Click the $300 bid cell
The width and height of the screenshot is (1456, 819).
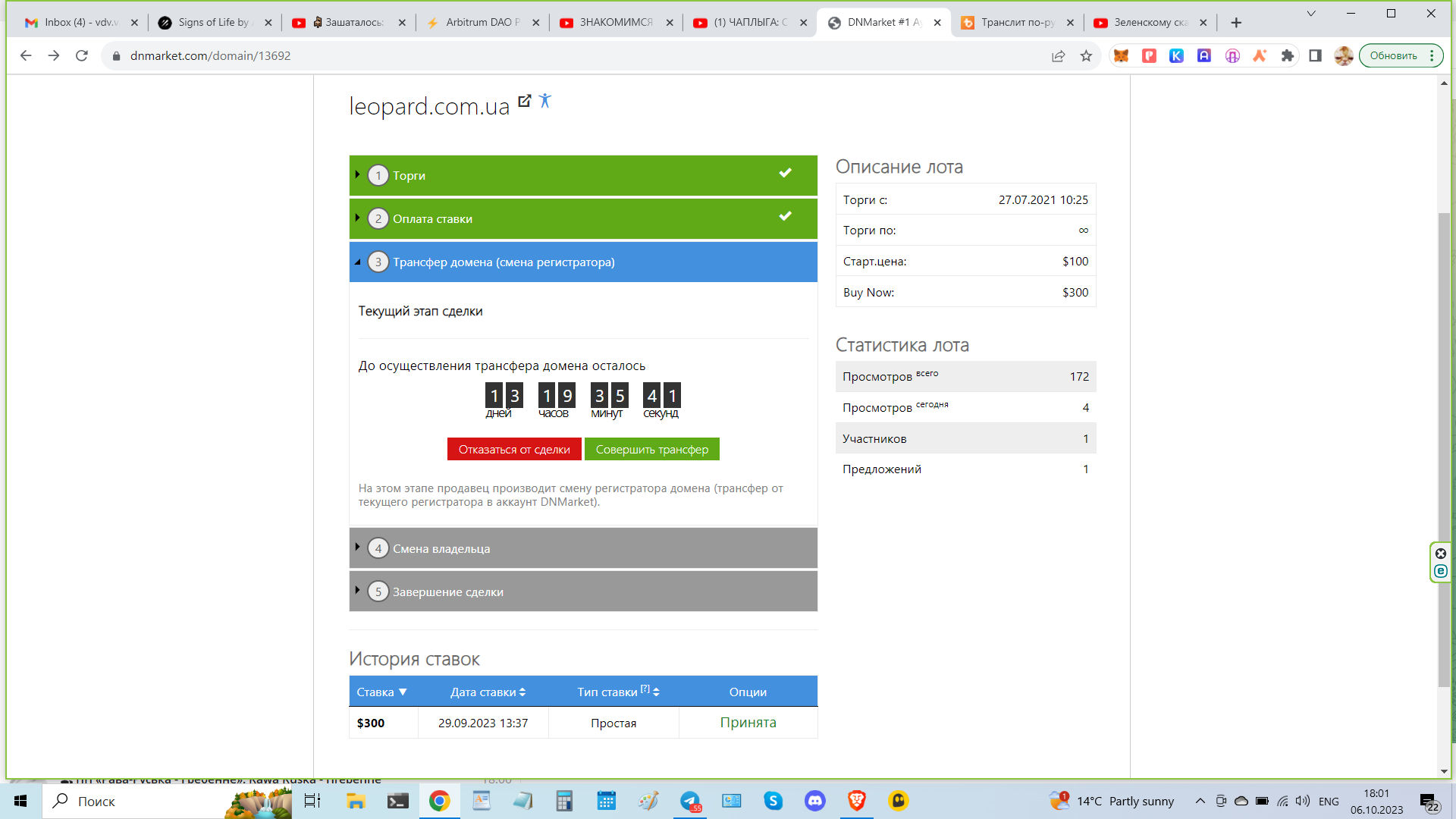pyautogui.click(x=383, y=723)
